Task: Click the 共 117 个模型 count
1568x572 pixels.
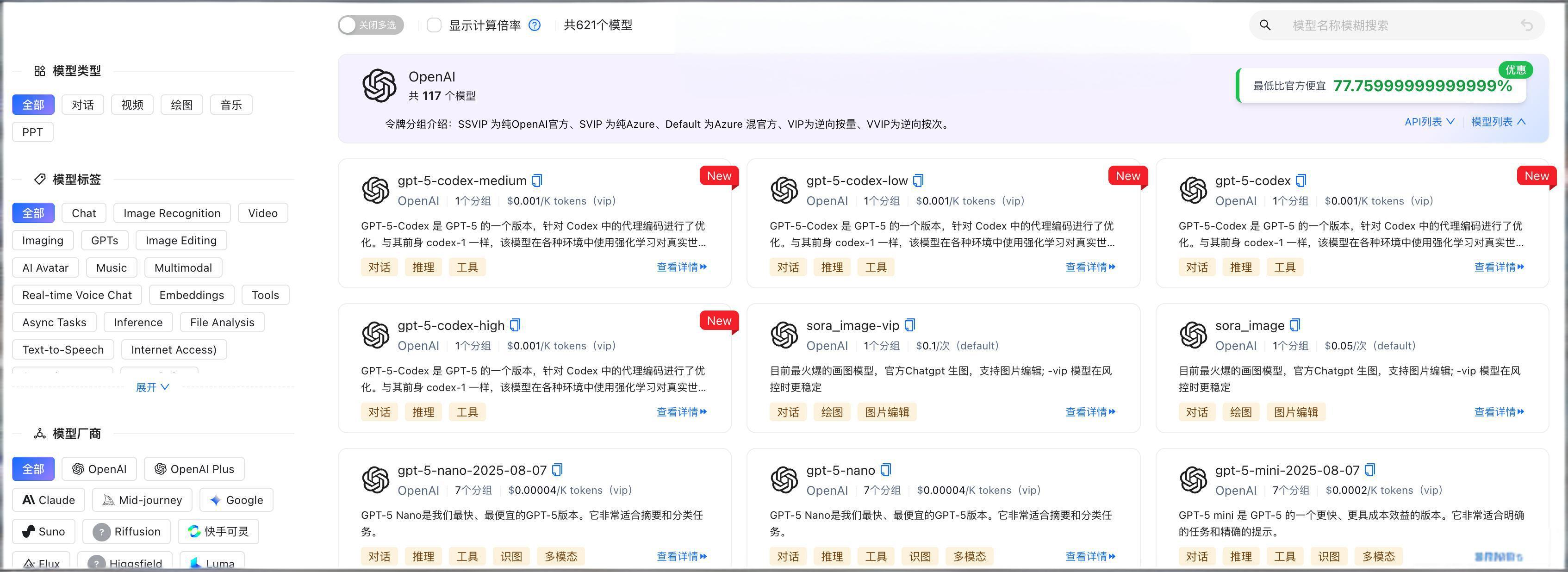Action: pyautogui.click(x=442, y=96)
